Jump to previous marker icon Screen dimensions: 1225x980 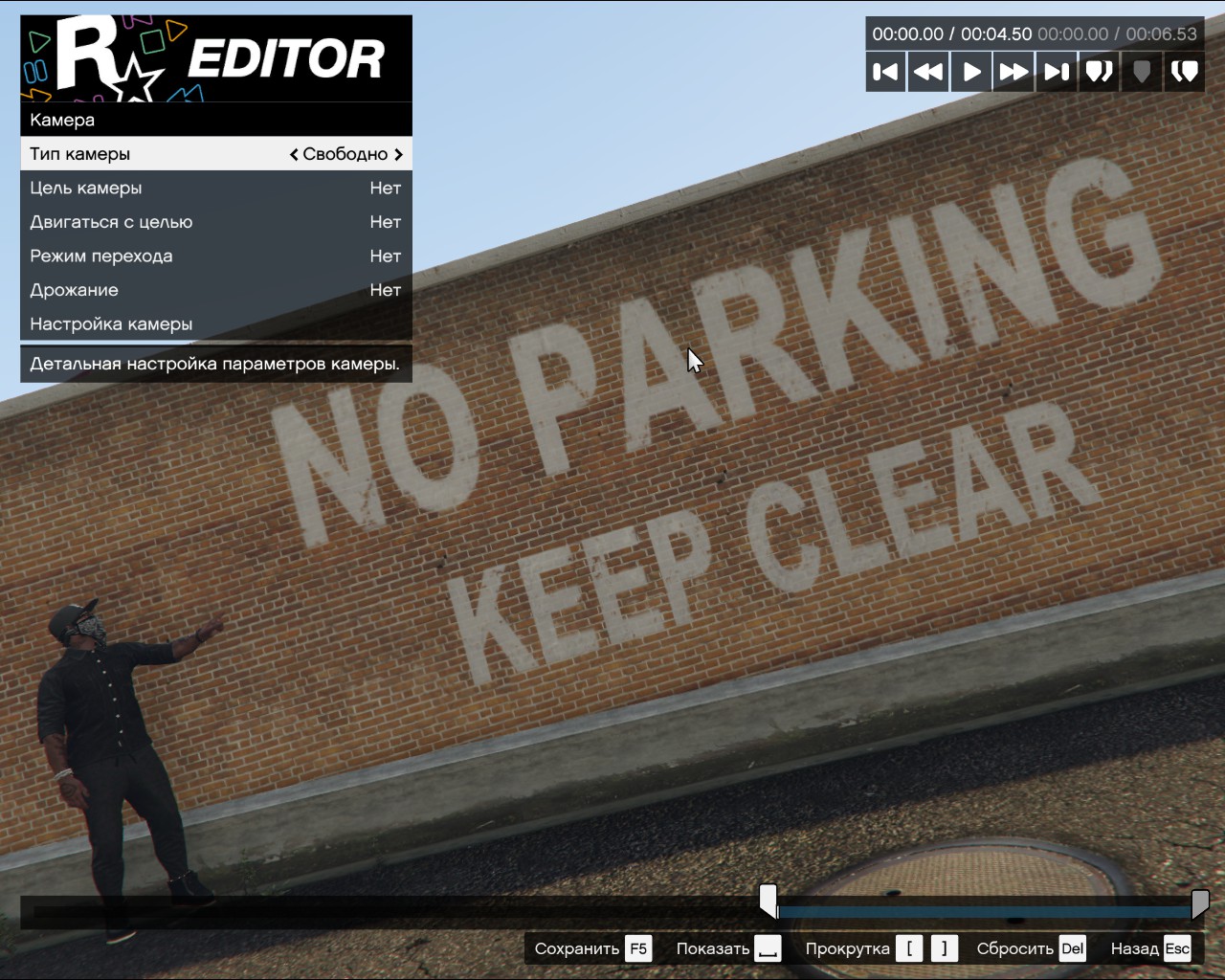pos(1099,72)
